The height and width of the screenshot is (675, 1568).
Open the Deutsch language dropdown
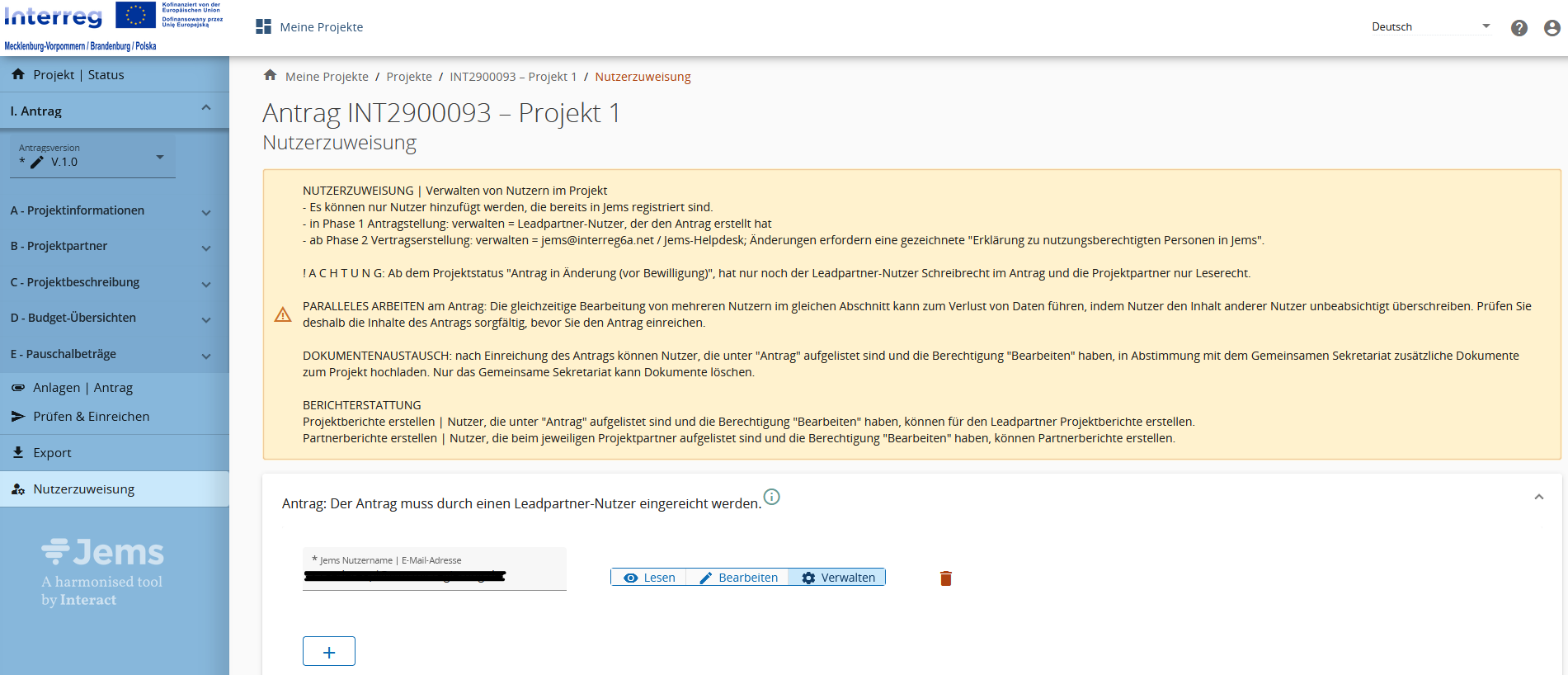pyautogui.click(x=1431, y=26)
